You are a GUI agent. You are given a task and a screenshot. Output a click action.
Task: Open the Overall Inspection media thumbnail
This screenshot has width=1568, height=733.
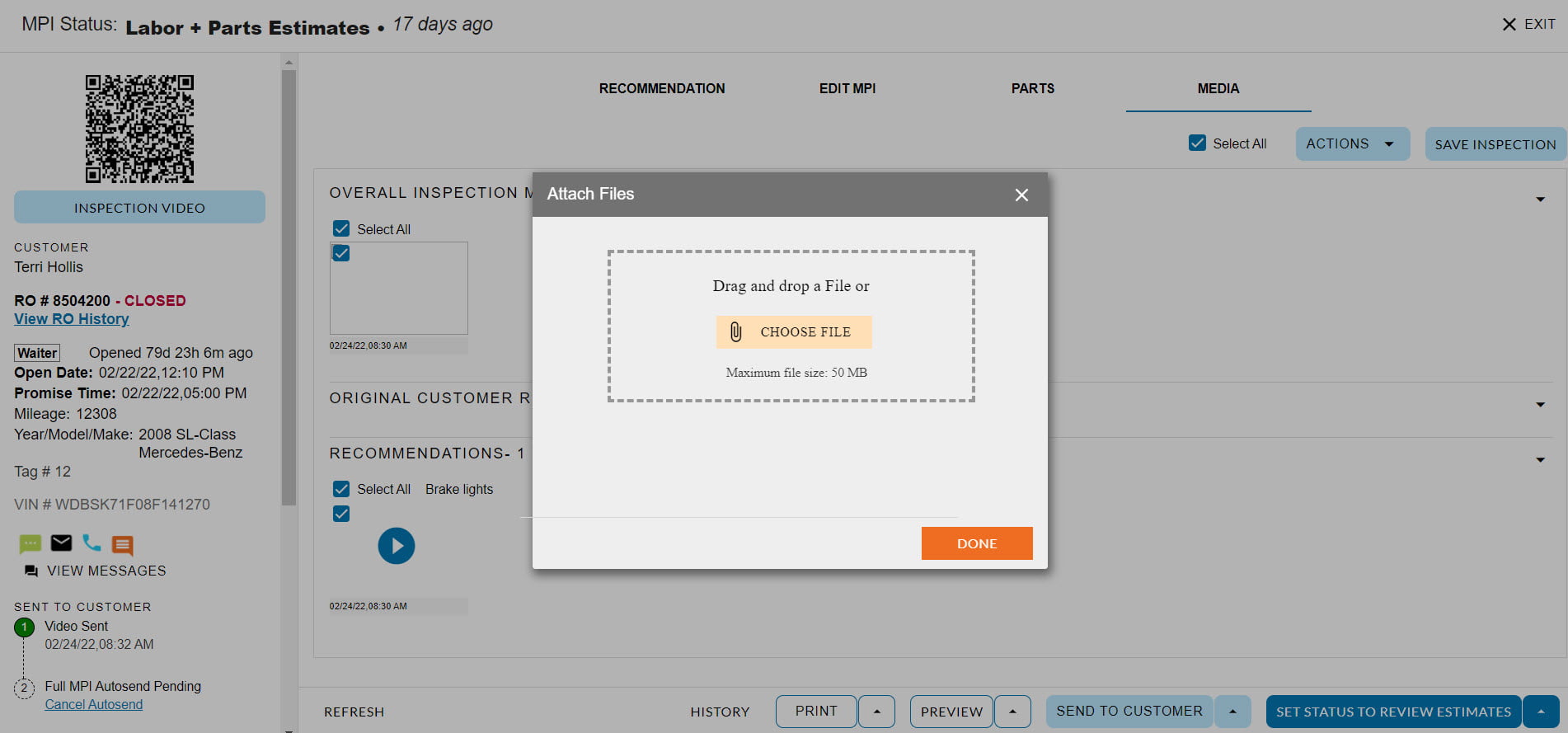(399, 288)
